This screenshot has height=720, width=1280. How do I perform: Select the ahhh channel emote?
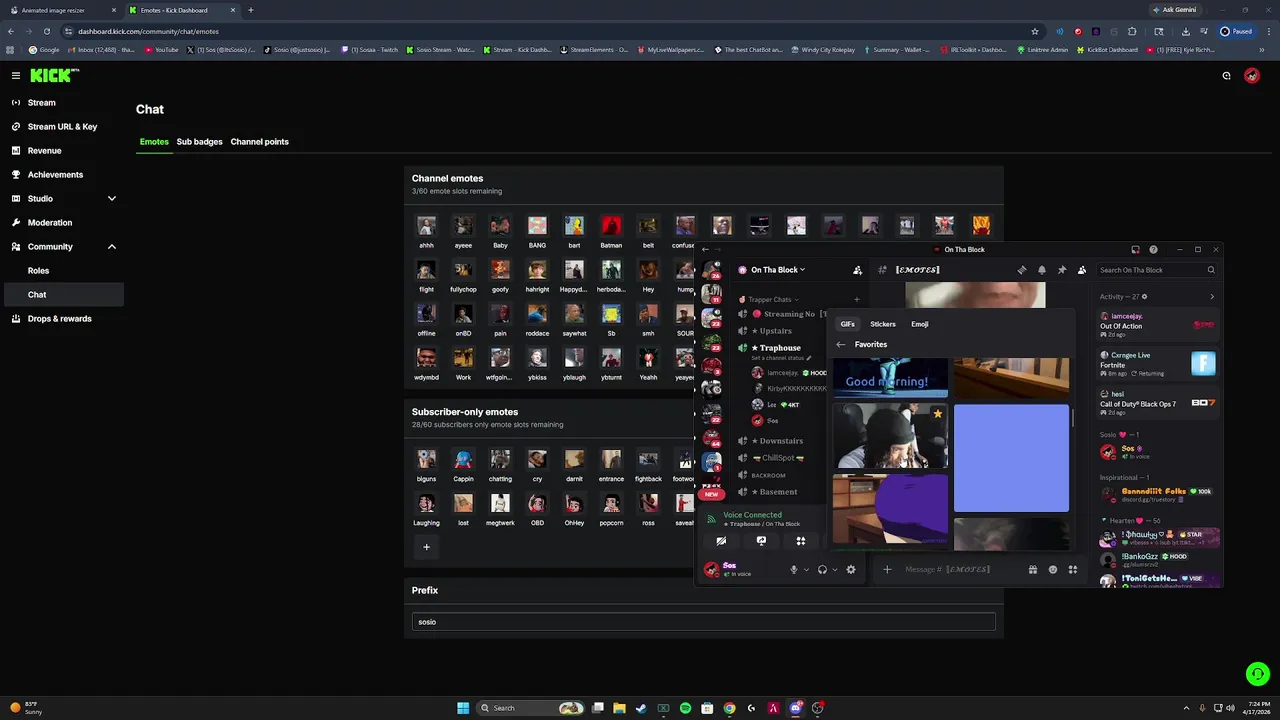[x=426, y=226]
